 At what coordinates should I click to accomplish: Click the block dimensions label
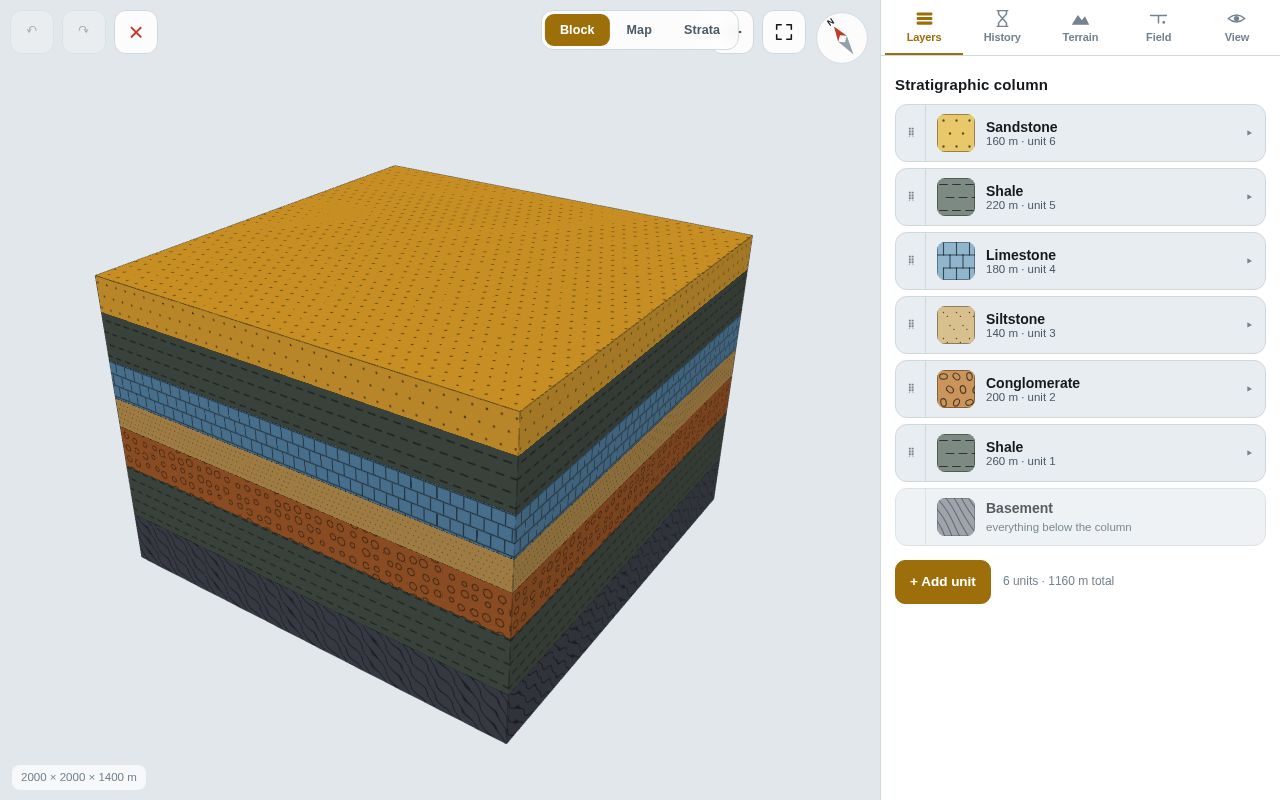[79, 777]
